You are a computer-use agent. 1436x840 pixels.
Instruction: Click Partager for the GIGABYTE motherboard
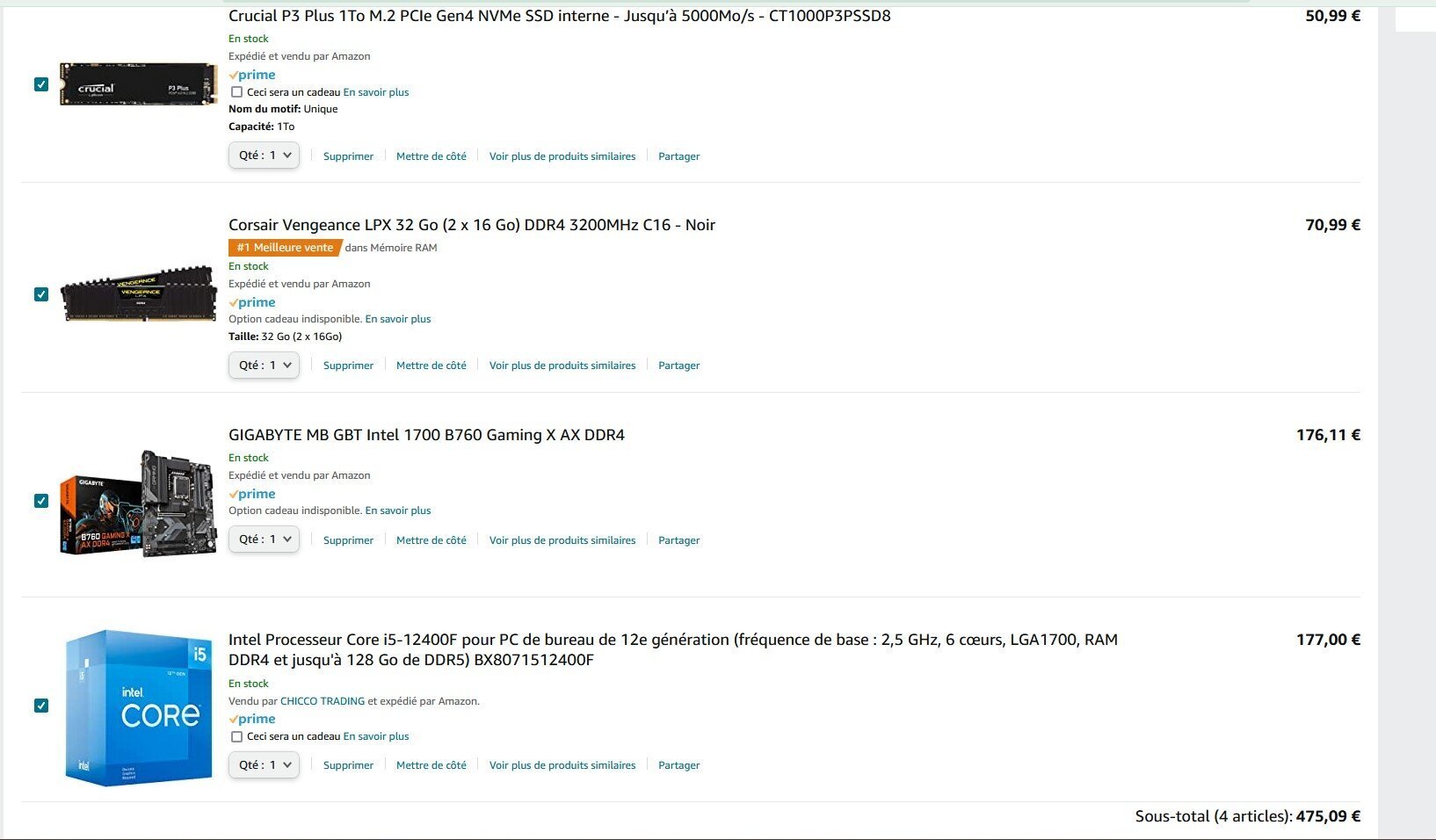tap(679, 540)
